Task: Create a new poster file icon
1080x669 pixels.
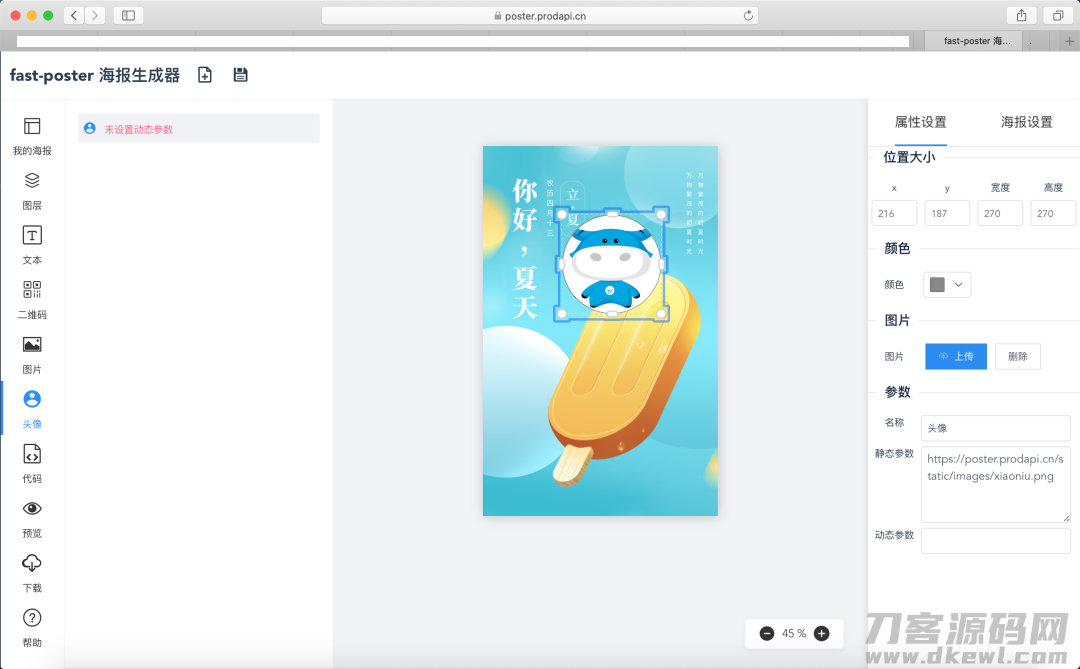Action: point(205,75)
